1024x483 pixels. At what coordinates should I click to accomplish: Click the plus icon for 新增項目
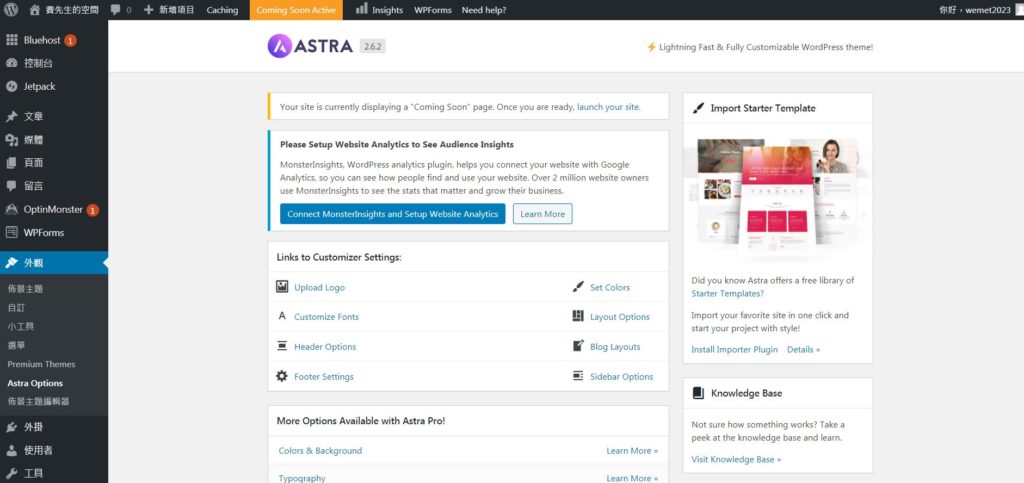point(149,10)
